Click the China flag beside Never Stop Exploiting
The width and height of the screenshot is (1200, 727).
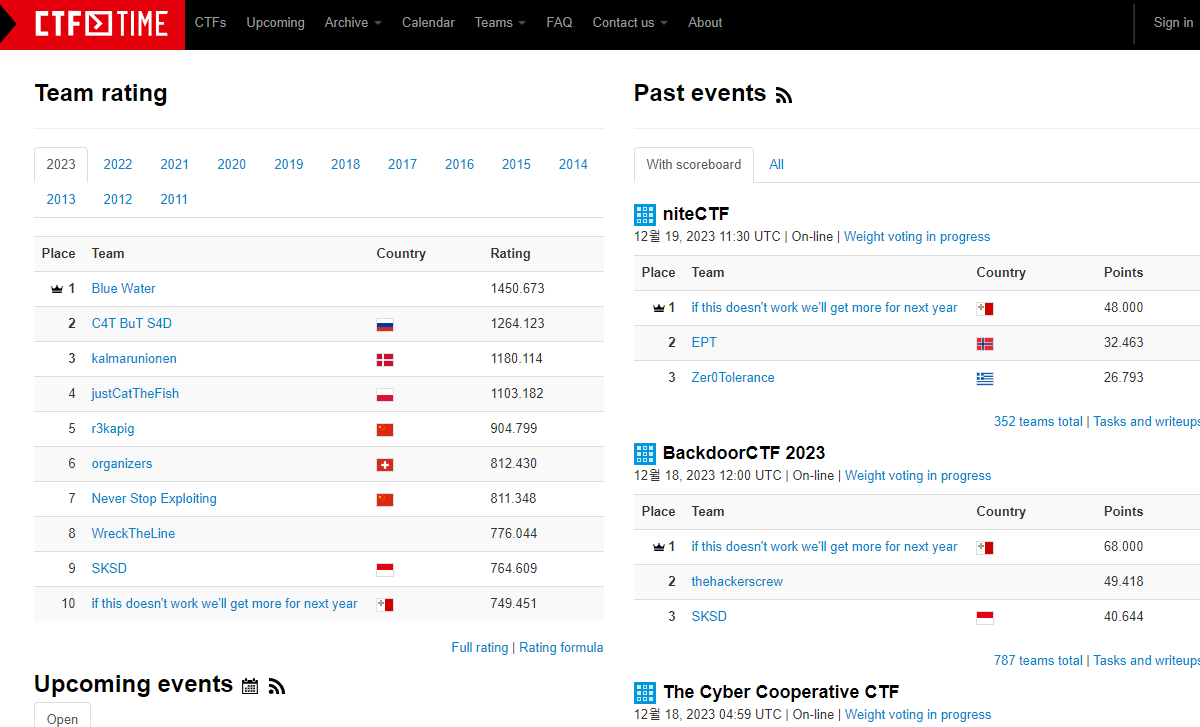(x=385, y=500)
